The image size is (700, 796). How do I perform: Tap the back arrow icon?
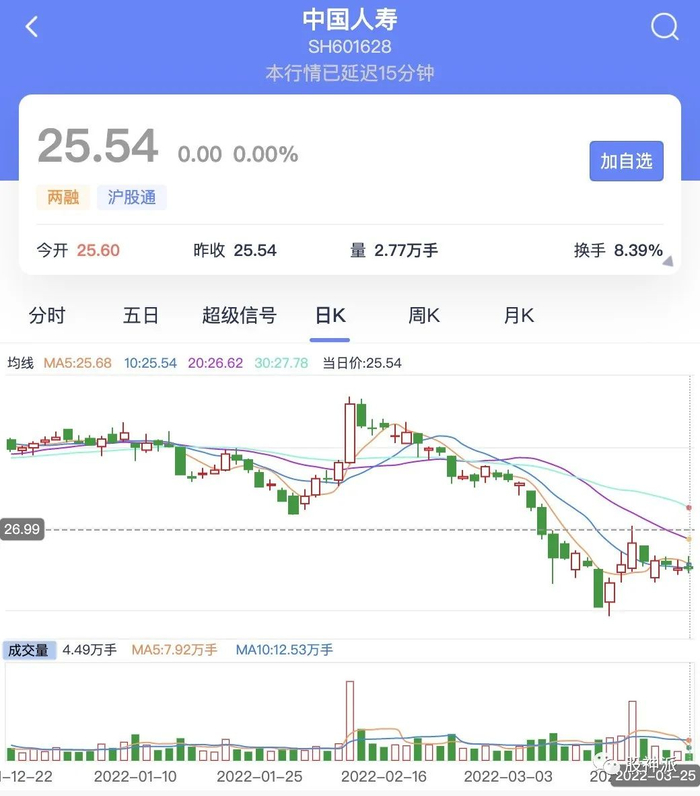[x=32, y=27]
